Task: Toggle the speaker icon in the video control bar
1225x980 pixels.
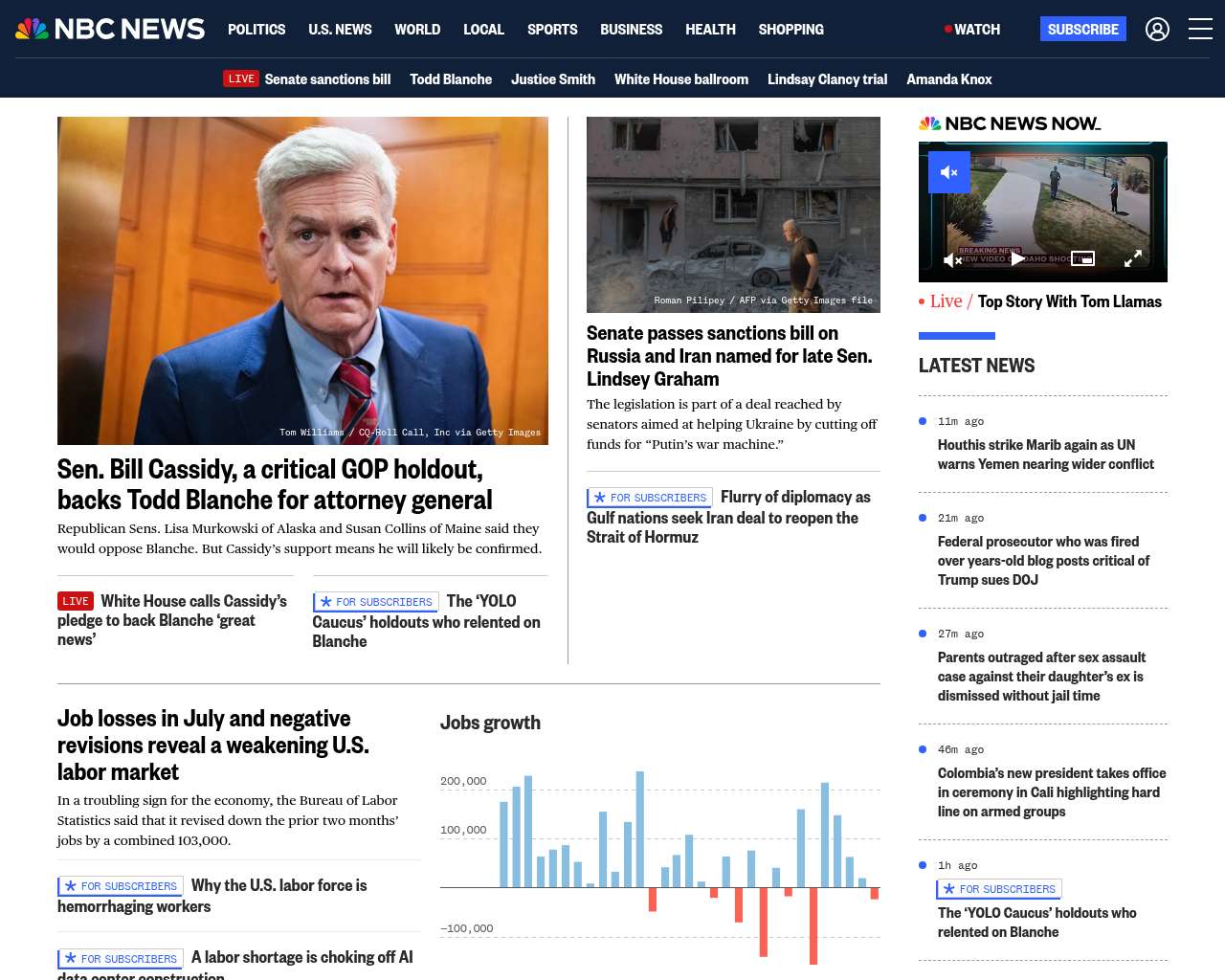Action: pyautogui.click(x=952, y=259)
